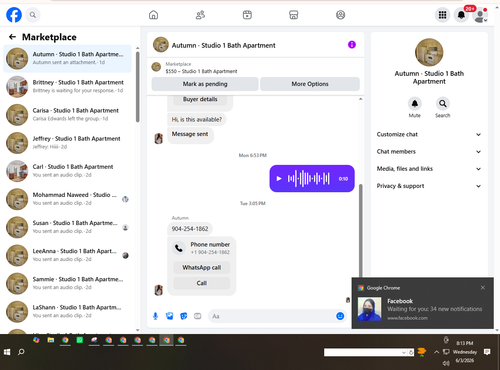The height and width of the screenshot is (370, 500).
Task: Open Windows taskbar search icon
Action: (21, 352)
